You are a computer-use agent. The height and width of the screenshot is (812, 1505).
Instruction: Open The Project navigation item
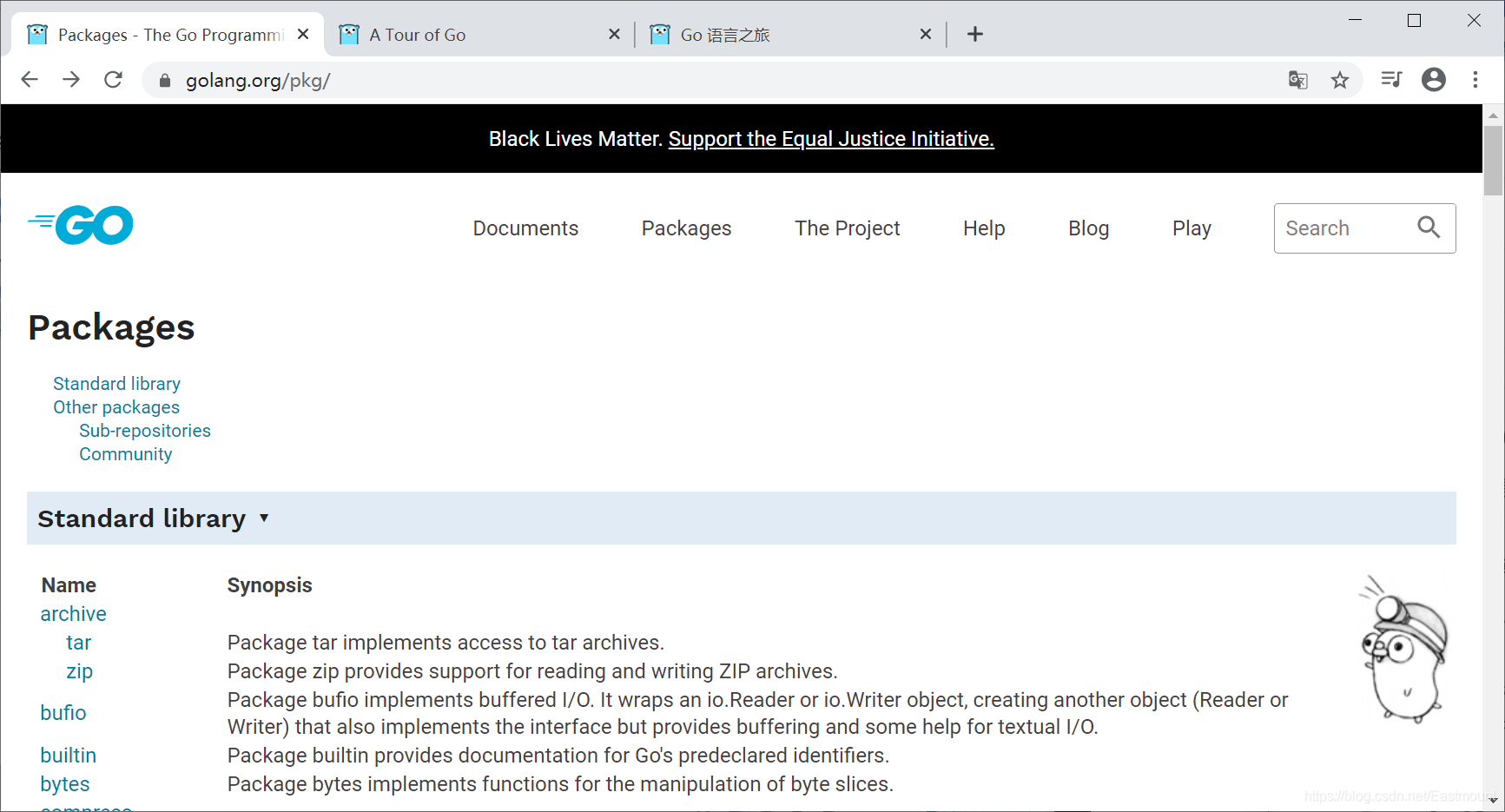pos(847,228)
